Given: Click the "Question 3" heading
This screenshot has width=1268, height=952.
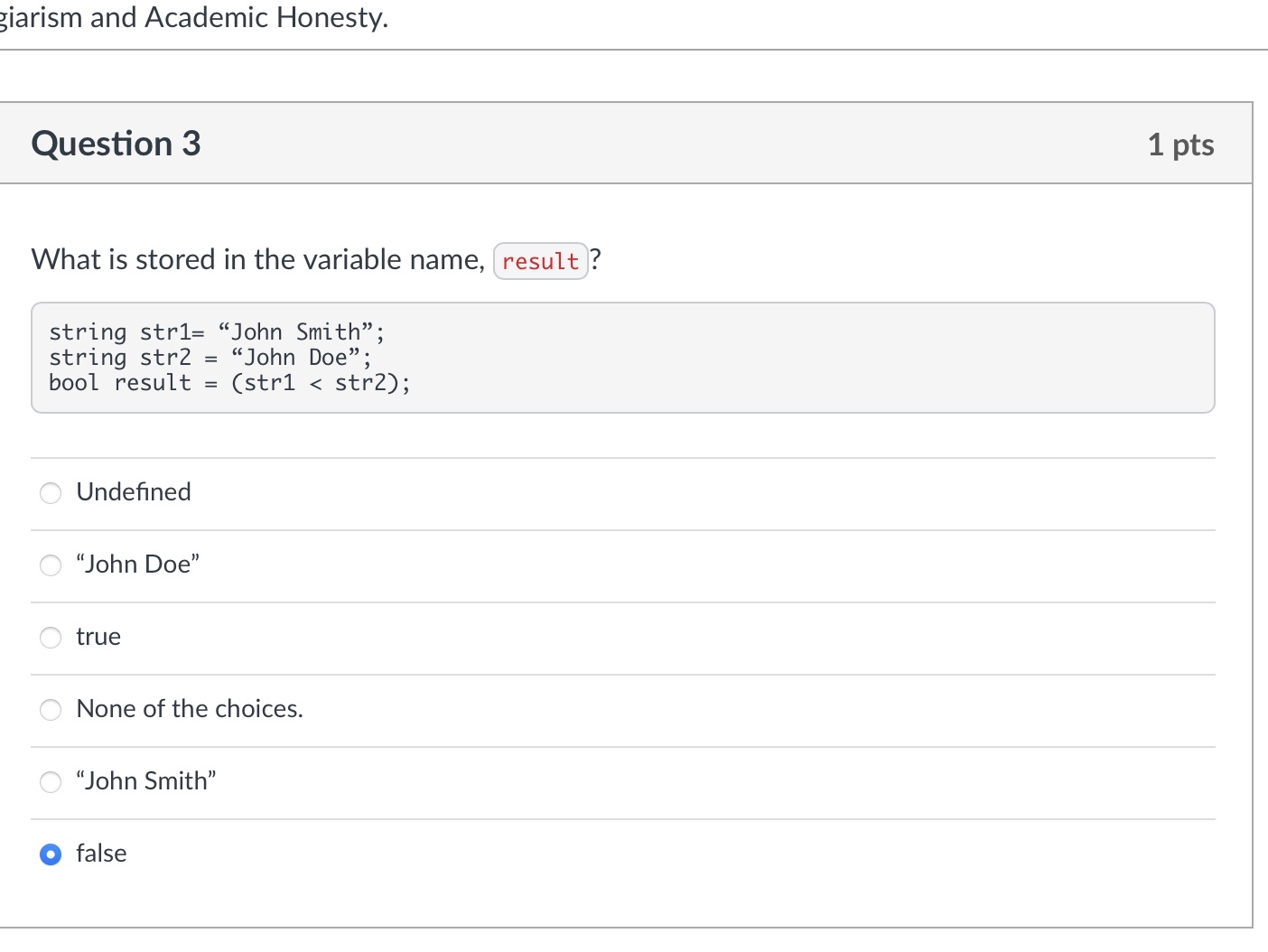Looking at the screenshot, I should tap(116, 144).
